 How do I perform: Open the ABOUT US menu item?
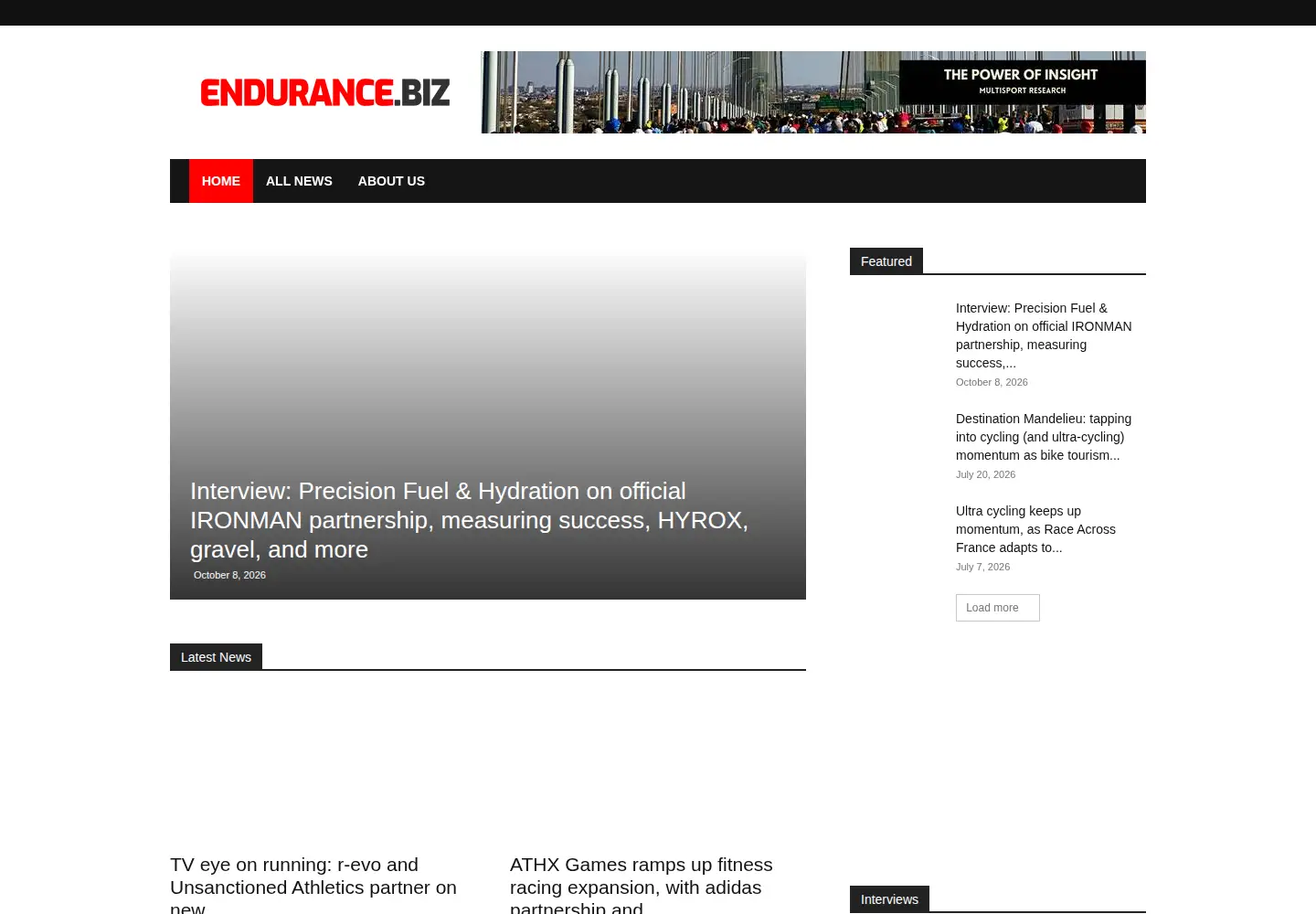[391, 181]
